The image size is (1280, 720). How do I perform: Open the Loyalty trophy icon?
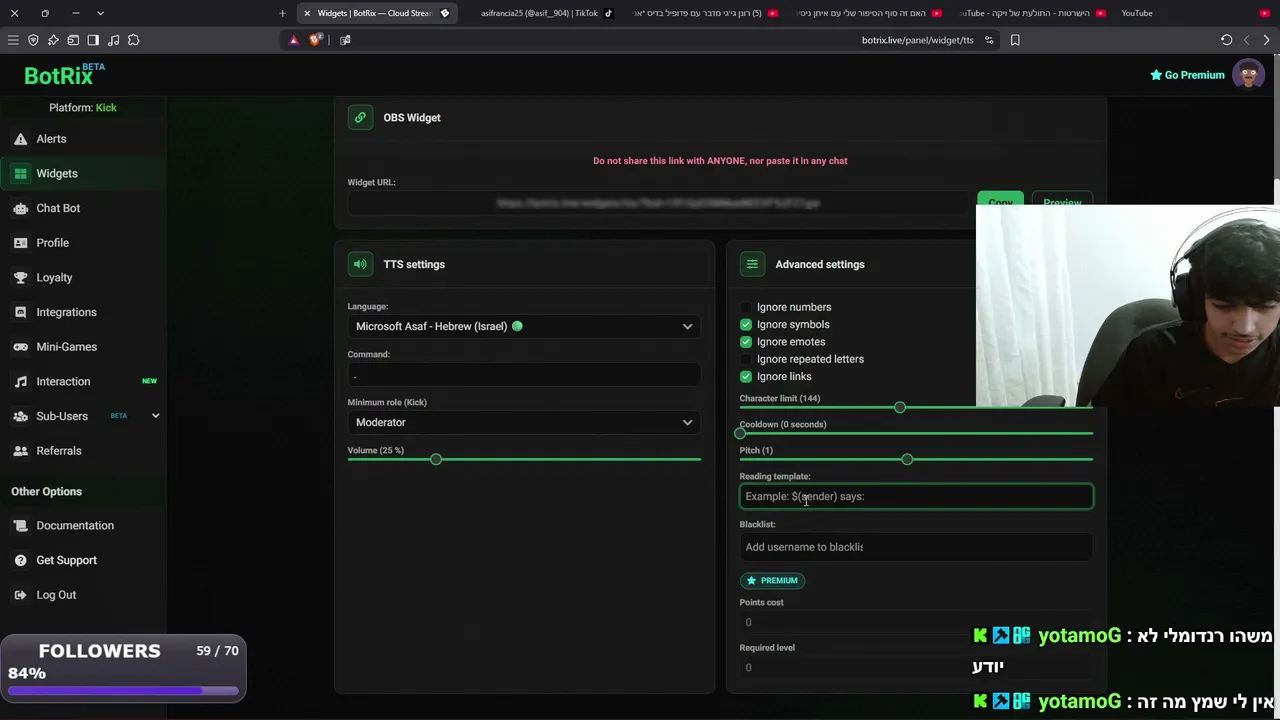point(20,277)
